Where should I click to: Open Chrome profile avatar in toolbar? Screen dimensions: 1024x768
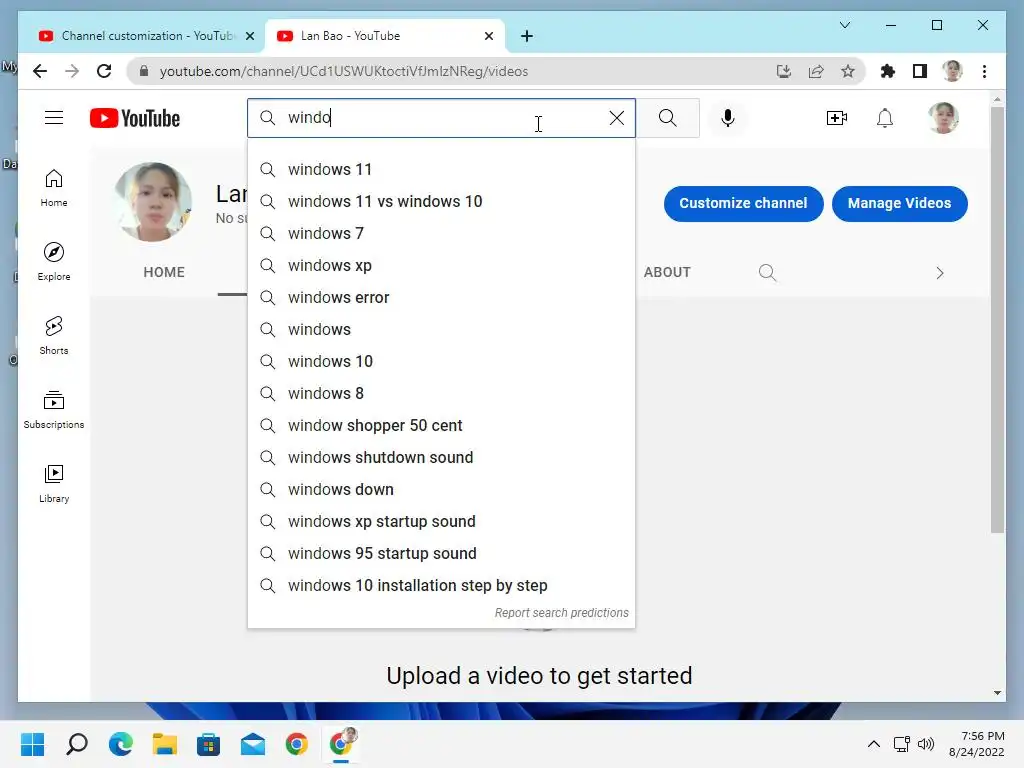(x=952, y=71)
